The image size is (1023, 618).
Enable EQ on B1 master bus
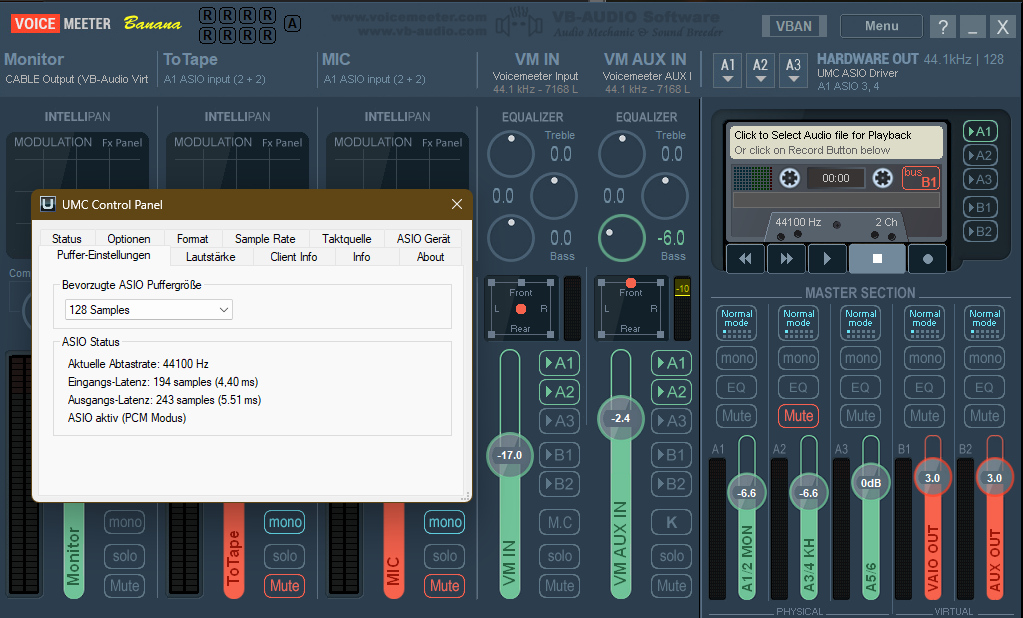924,387
